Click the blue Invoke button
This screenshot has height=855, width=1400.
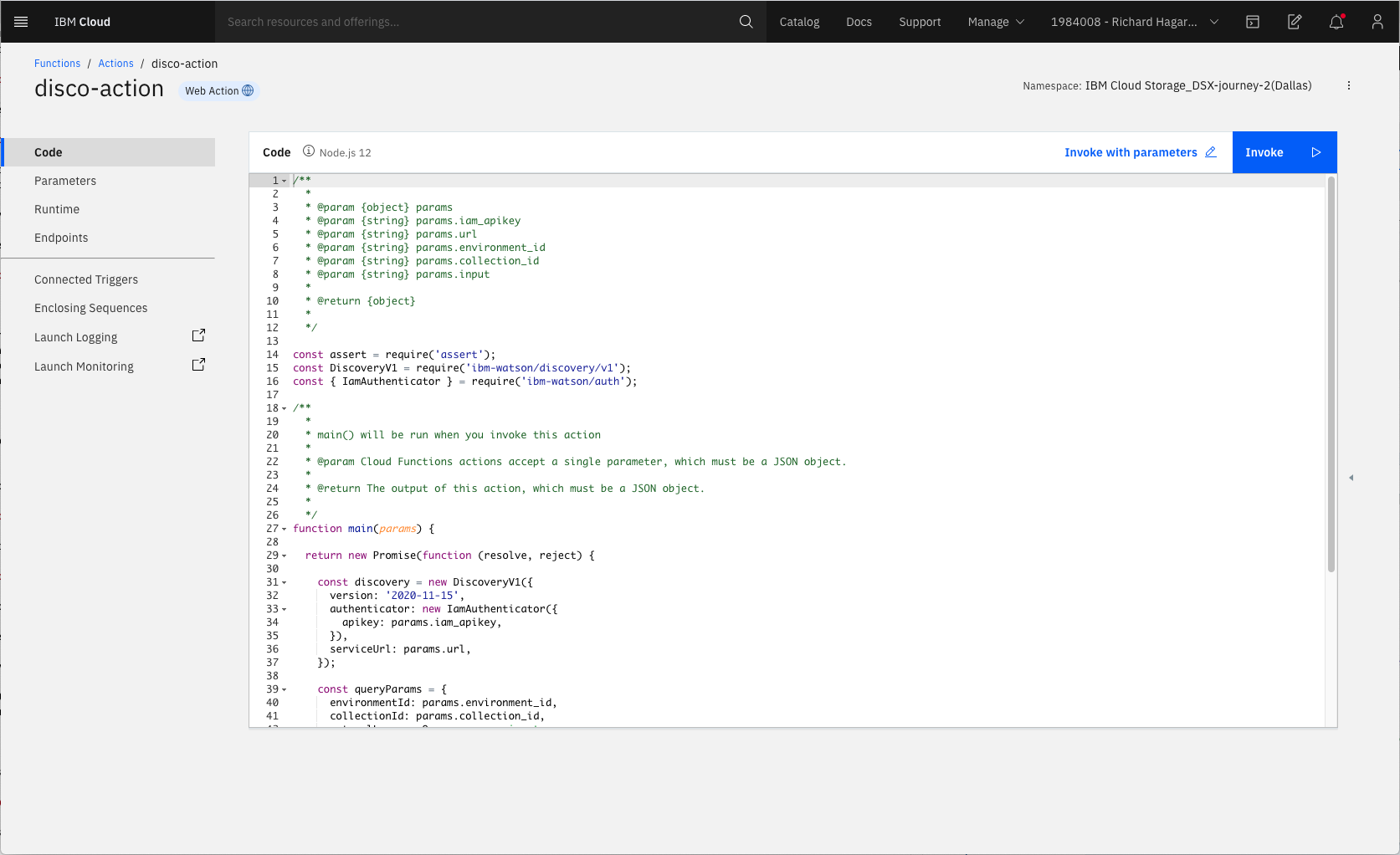pos(1285,152)
